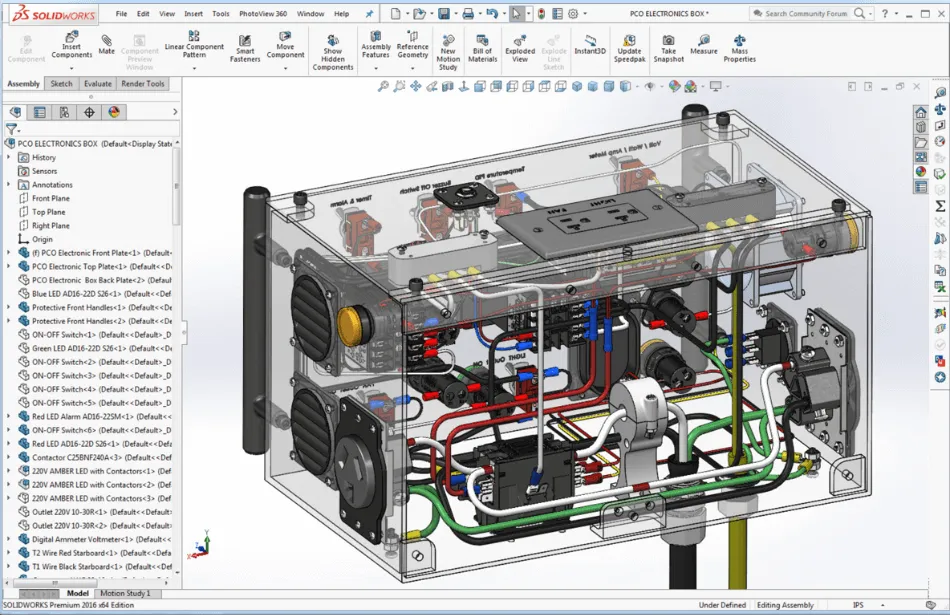Select Front Plane in tree
Screen dimensions: 950x615
51,198
